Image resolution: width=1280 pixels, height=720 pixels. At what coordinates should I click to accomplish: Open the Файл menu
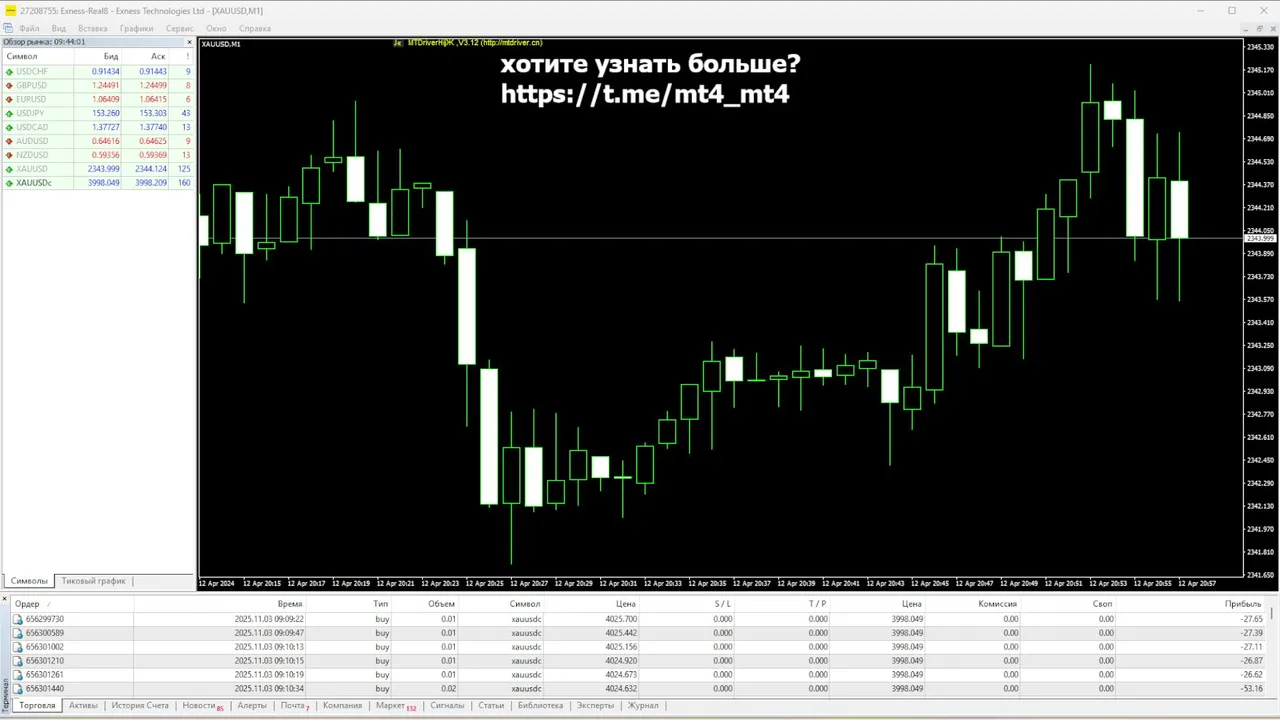29,29
